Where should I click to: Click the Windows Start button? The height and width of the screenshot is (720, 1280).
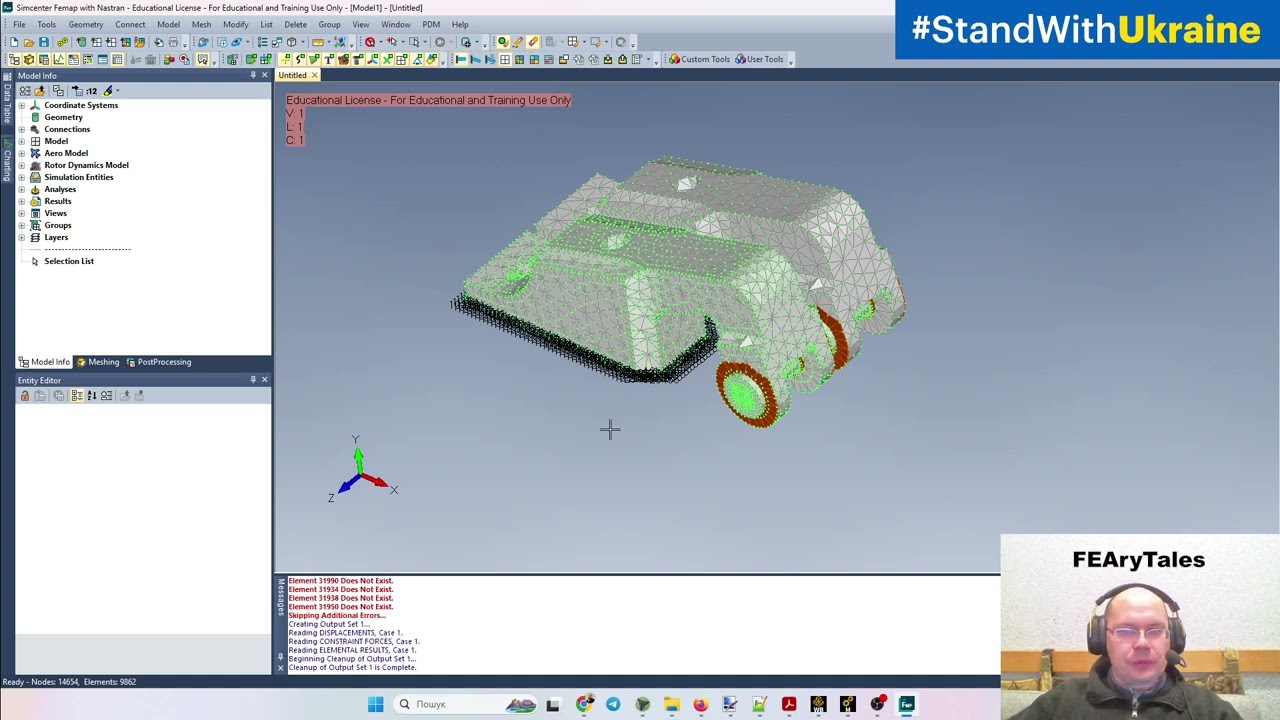click(x=375, y=704)
